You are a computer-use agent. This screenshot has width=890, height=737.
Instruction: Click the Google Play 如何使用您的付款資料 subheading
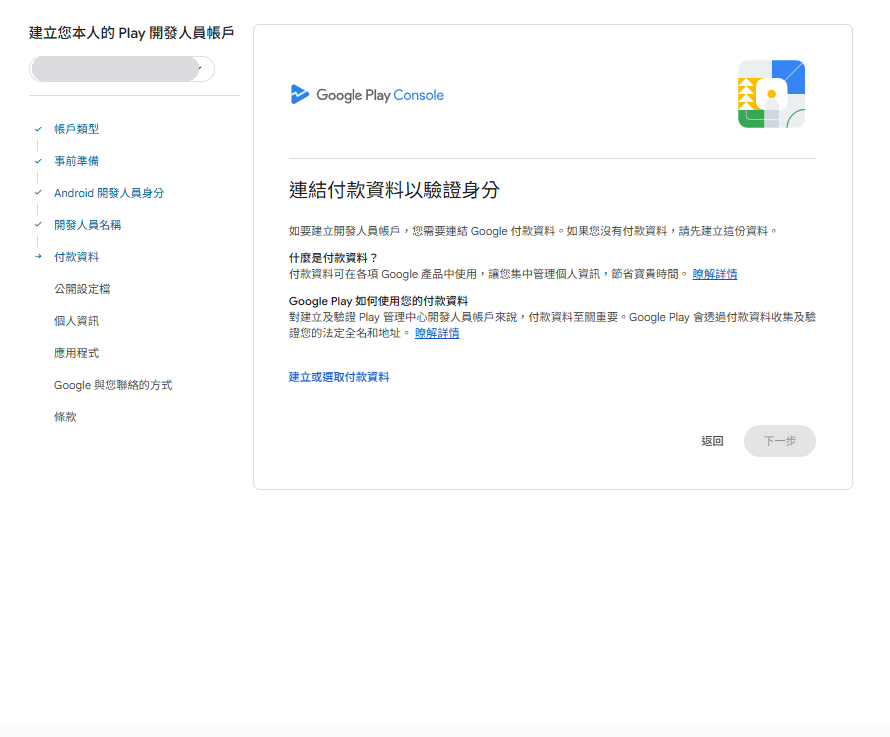coord(379,301)
